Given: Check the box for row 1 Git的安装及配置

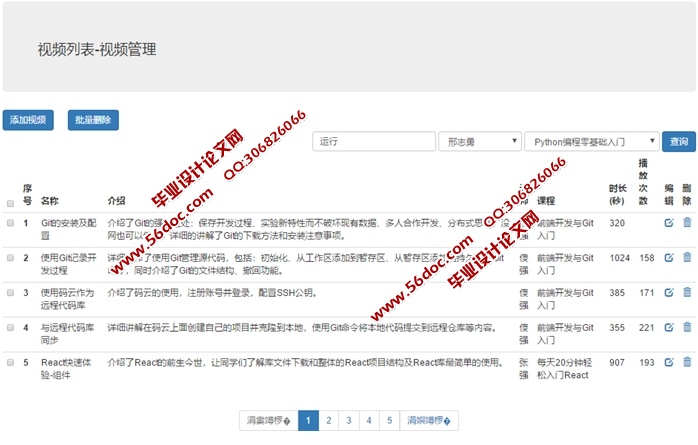Looking at the screenshot, I should coord(10,223).
